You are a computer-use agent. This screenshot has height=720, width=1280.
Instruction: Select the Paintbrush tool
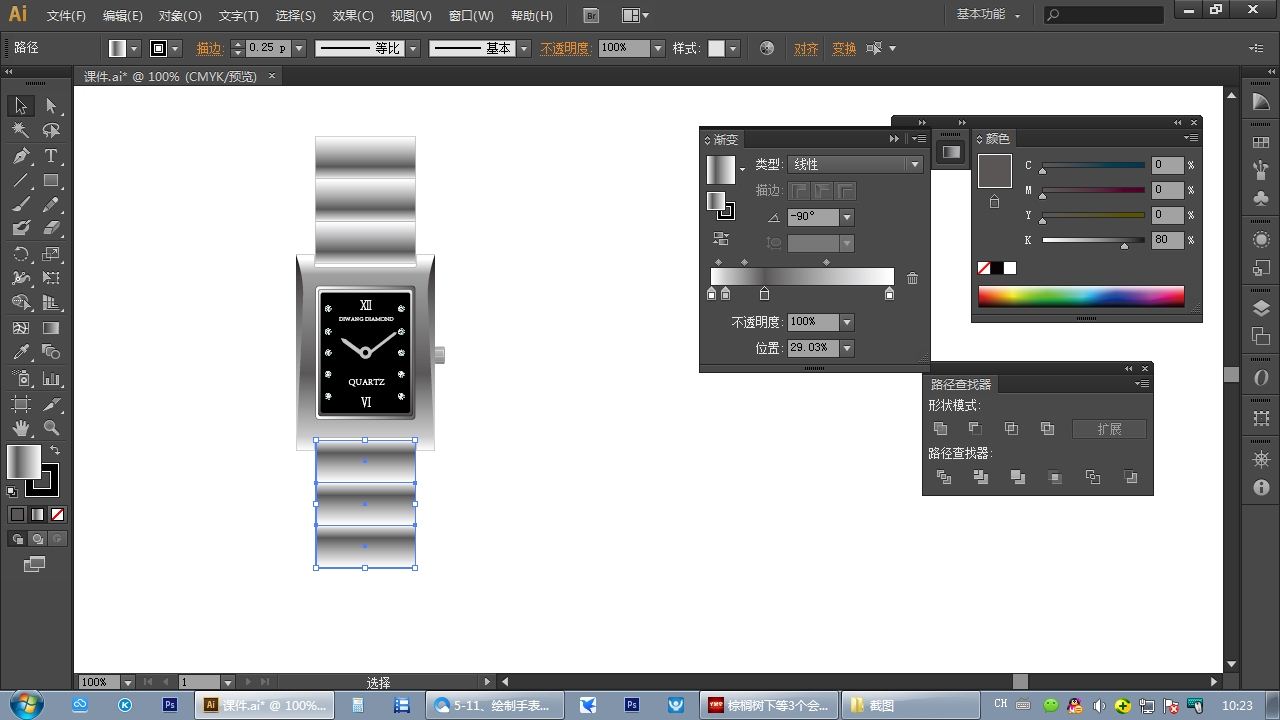click(21, 205)
